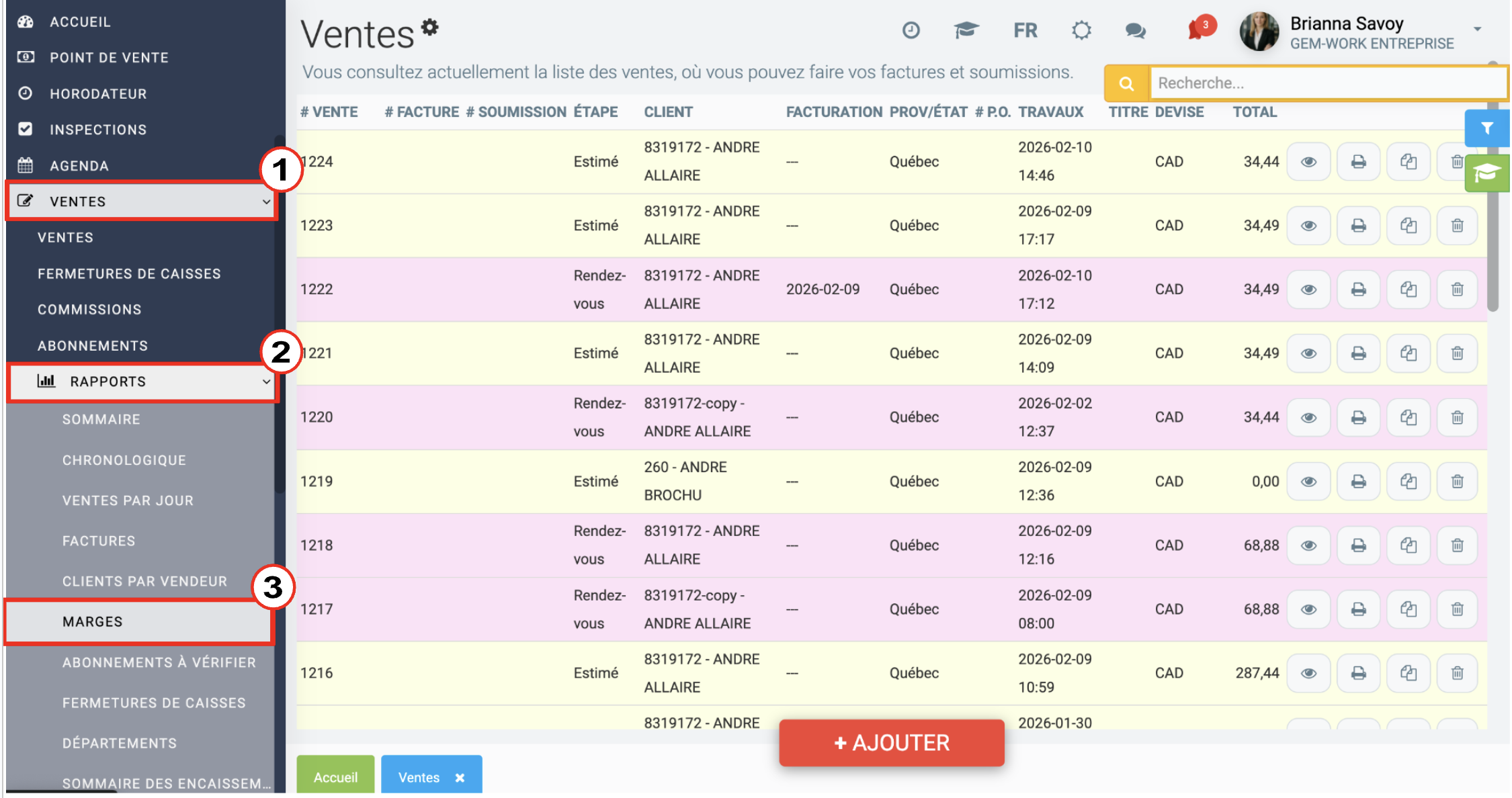Viewport: 1512px width, 798px height.
Task: Duplicate sale 1216
Action: [1408, 673]
